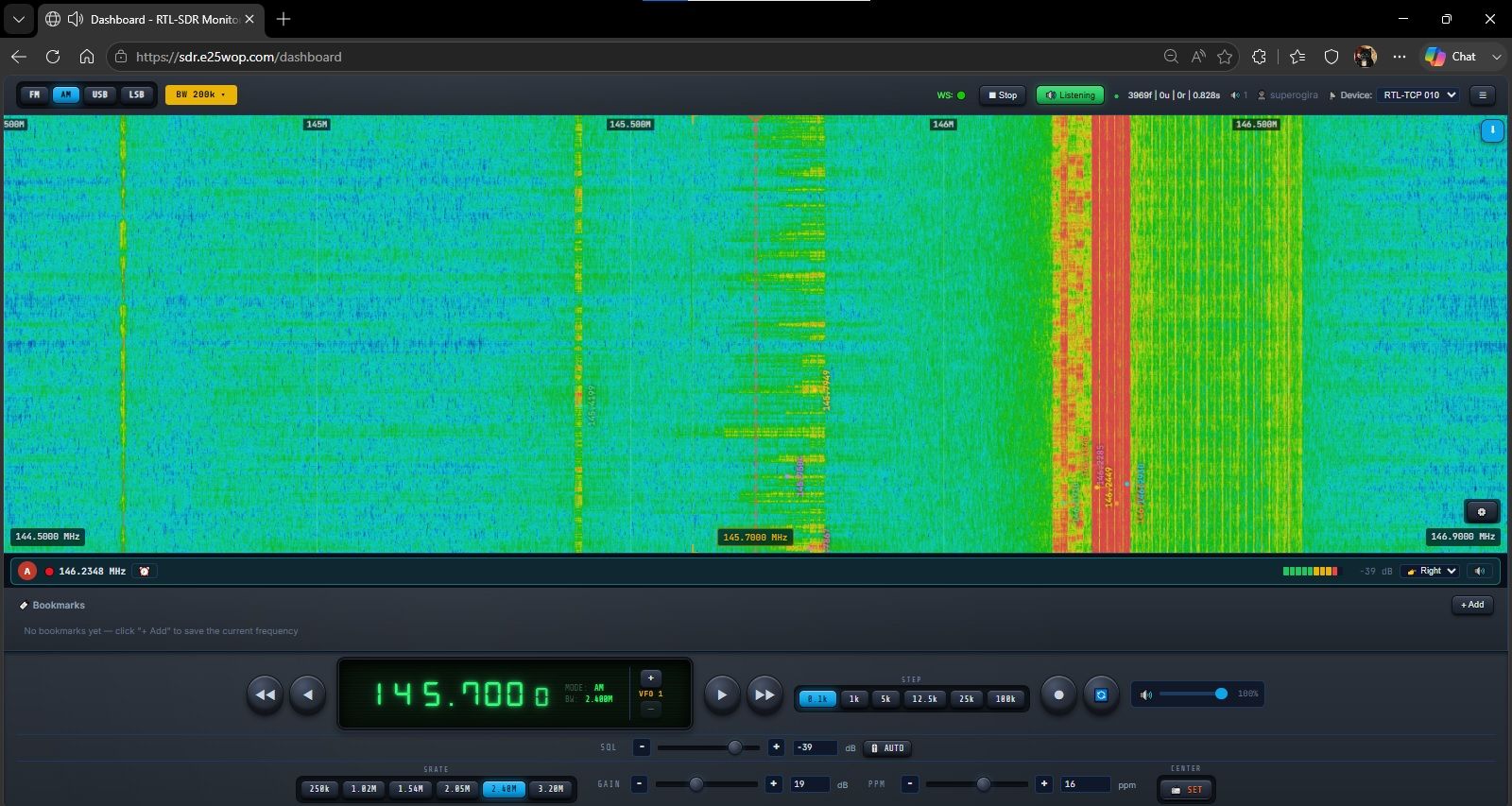Expand the browser sidebar chevron next to Chat
This screenshot has width=1512, height=806.
point(1496,57)
